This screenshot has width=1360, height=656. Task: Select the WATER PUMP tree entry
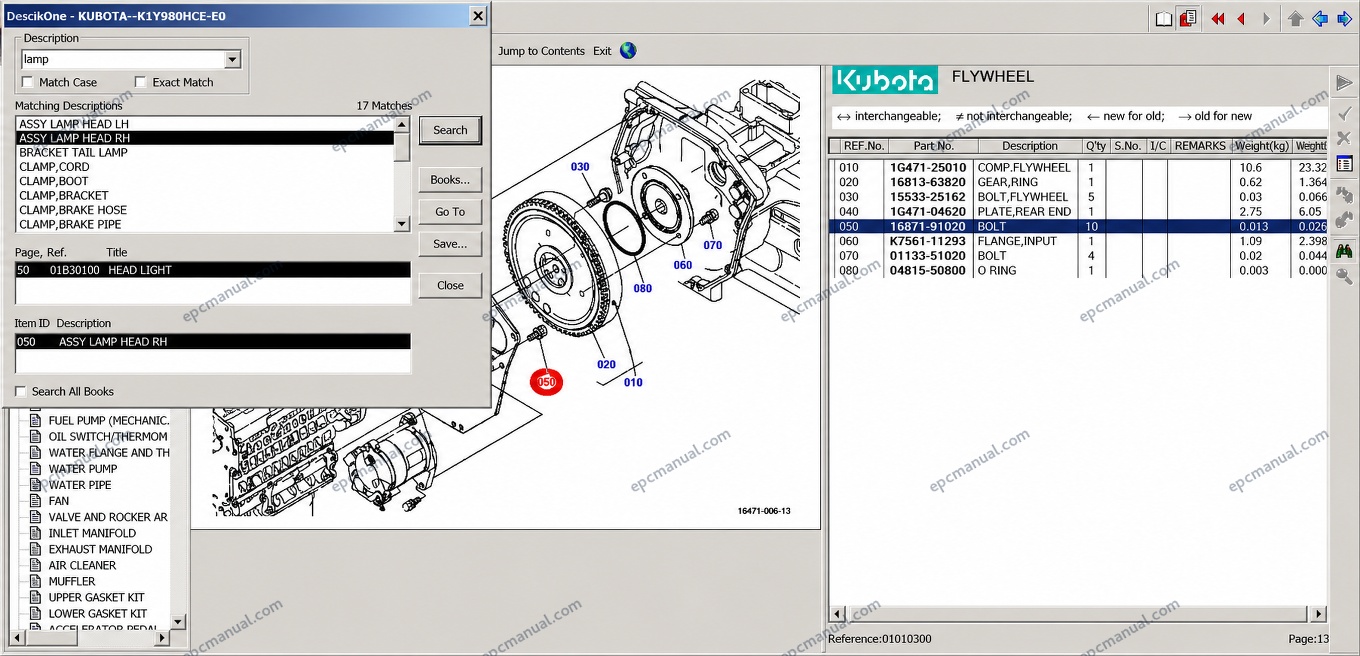[83, 469]
